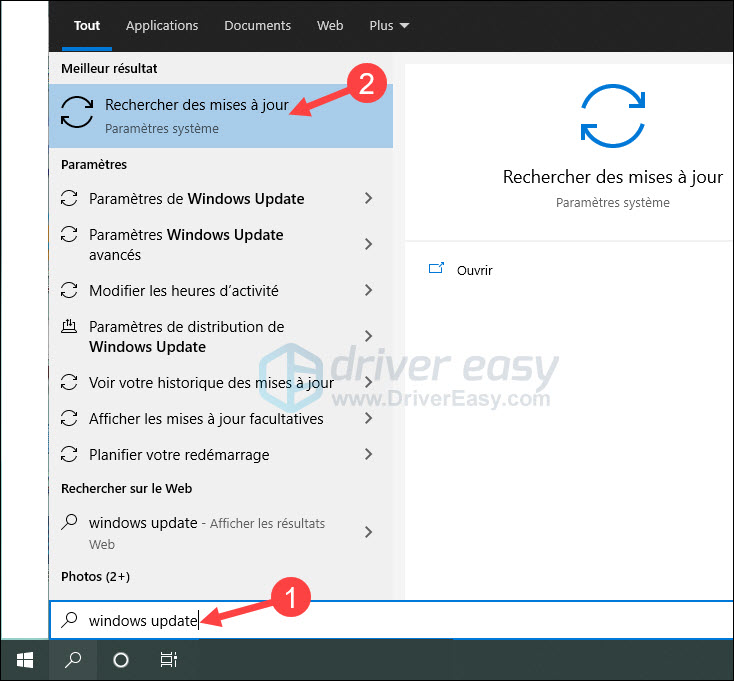The image size is (734, 681).
Task: Expand Afficher les mises à jour facultatives chevron
Action: pyautogui.click(x=368, y=418)
